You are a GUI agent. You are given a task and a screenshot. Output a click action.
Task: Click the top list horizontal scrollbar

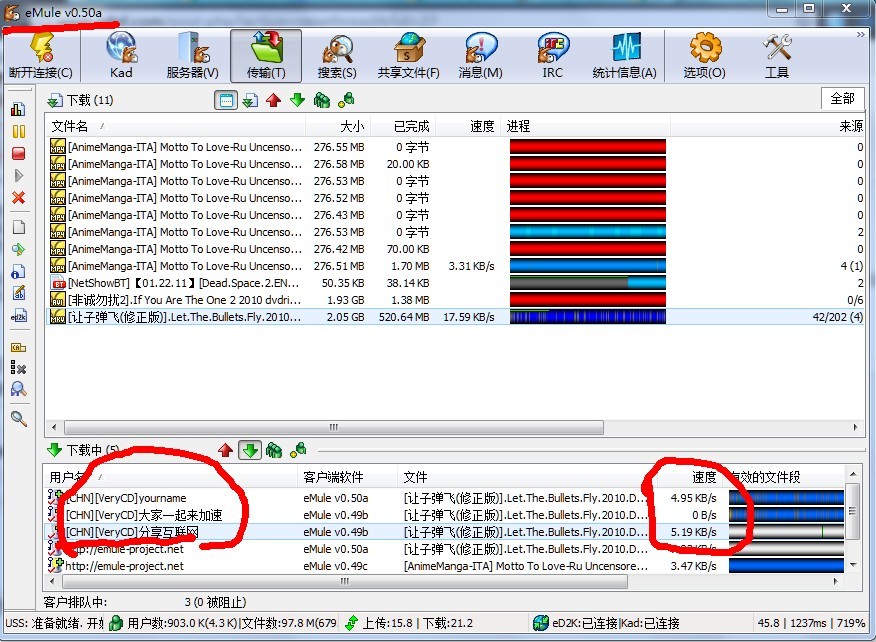pos(334,427)
